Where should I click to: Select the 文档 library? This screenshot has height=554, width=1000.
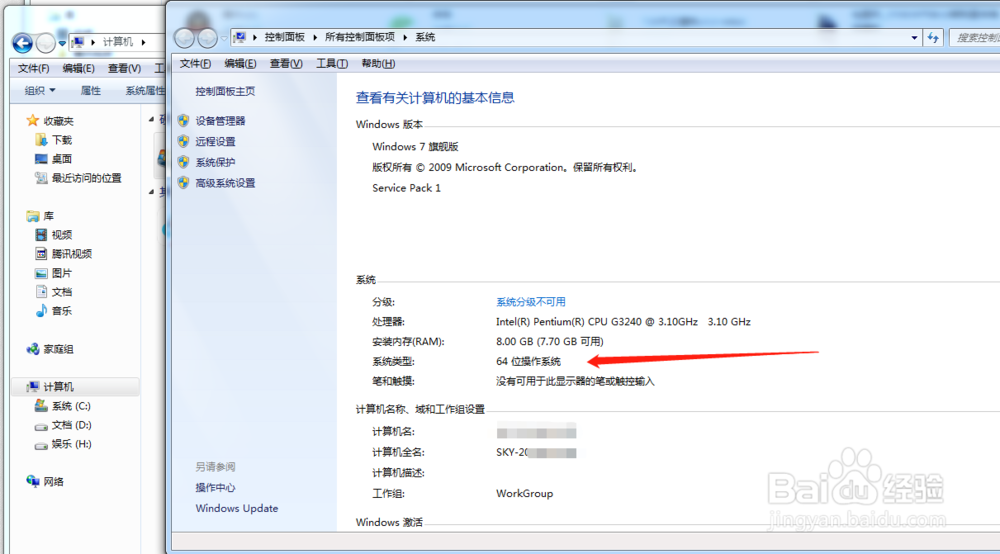62,292
